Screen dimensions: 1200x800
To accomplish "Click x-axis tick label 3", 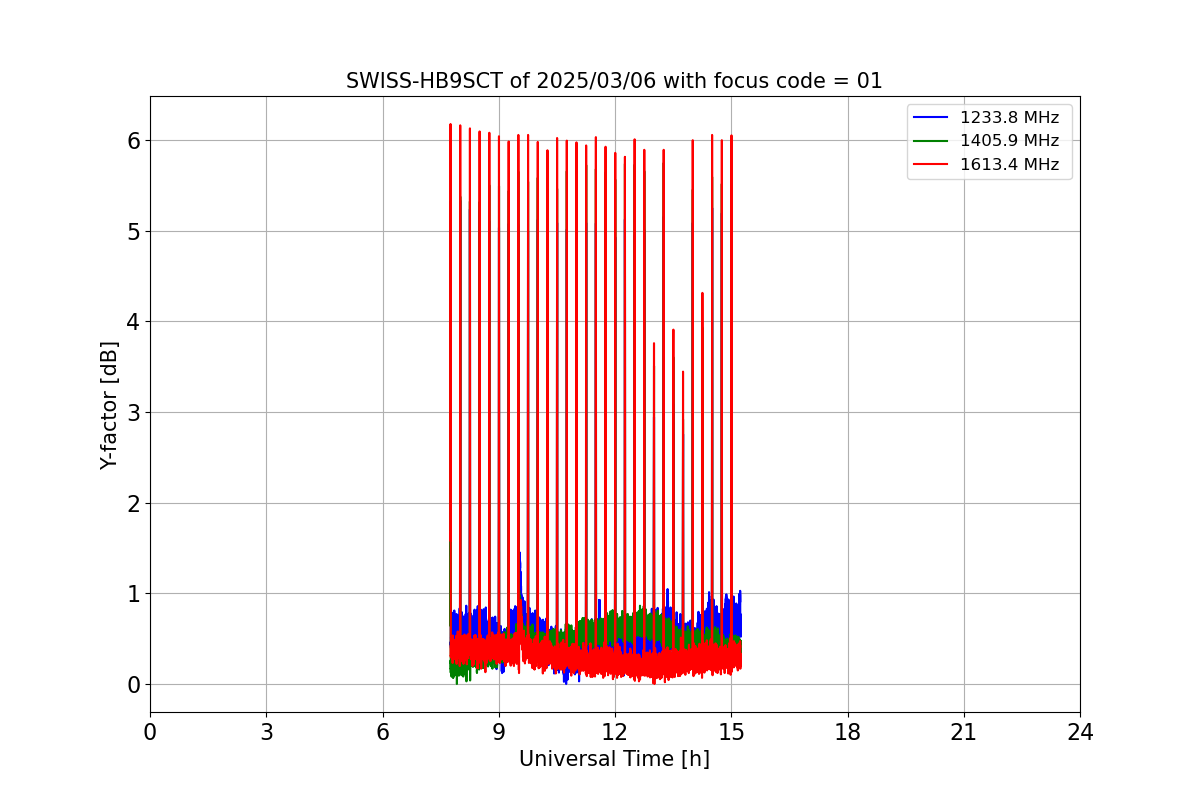I will click(x=266, y=732).
